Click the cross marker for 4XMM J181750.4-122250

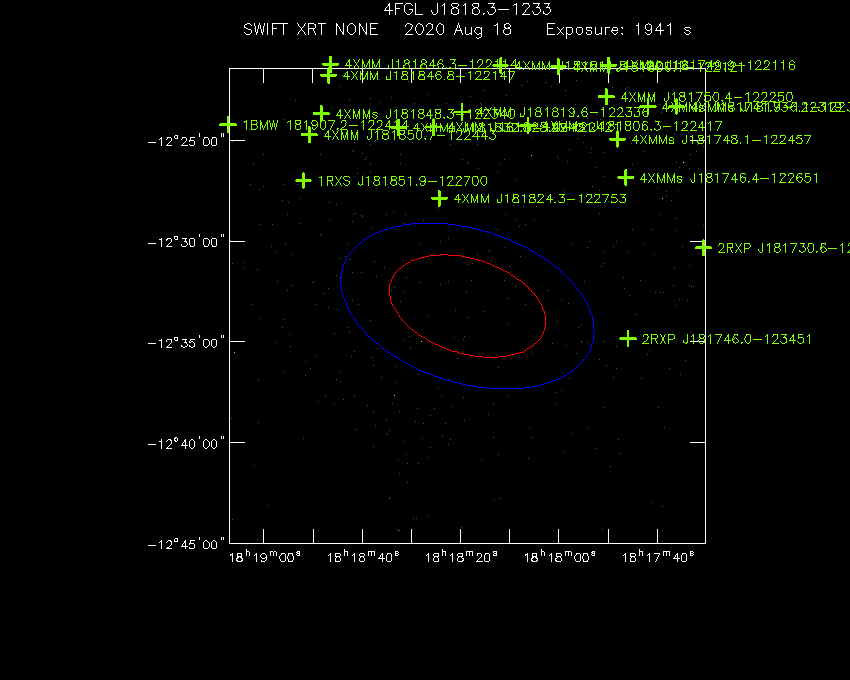(x=606, y=97)
